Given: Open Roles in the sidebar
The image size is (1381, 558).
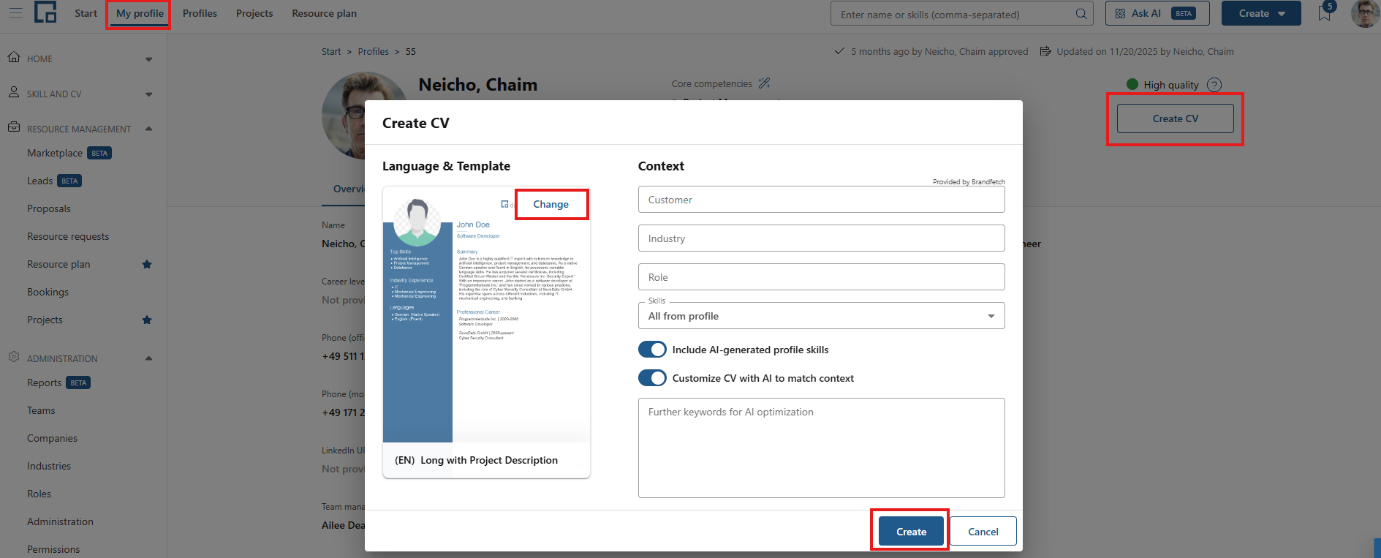Looking at the screenshot, I should point(39,494).
